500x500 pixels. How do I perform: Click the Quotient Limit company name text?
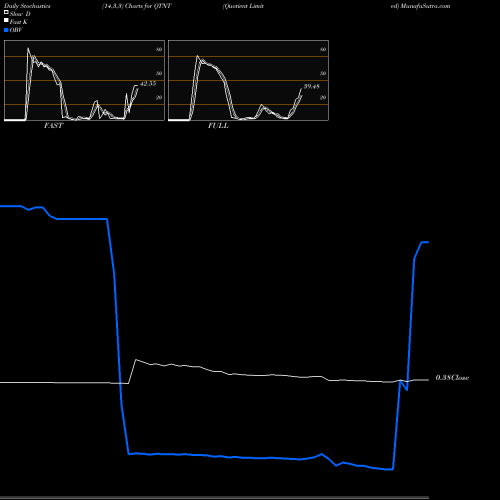point(243,6)
